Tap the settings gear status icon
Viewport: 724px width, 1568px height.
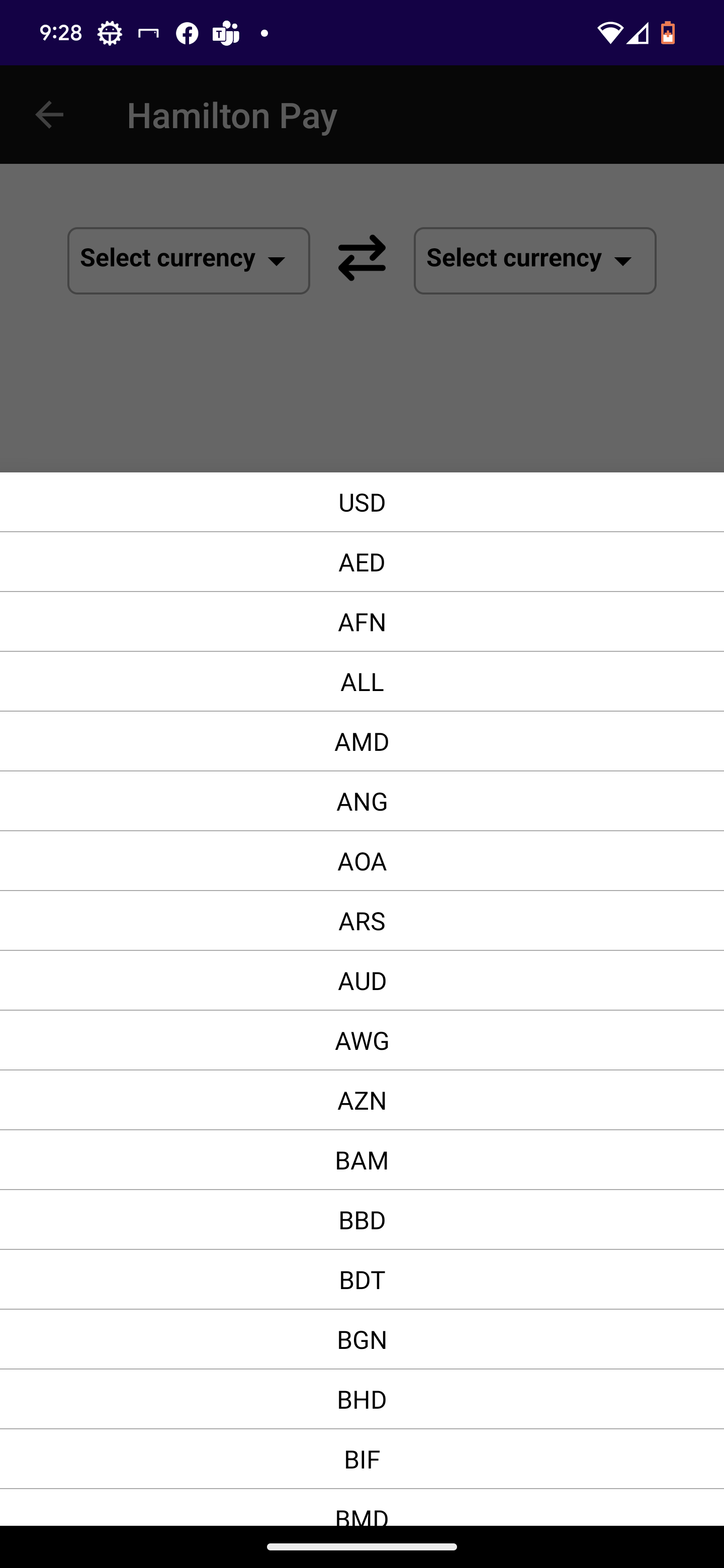(110, 34)
